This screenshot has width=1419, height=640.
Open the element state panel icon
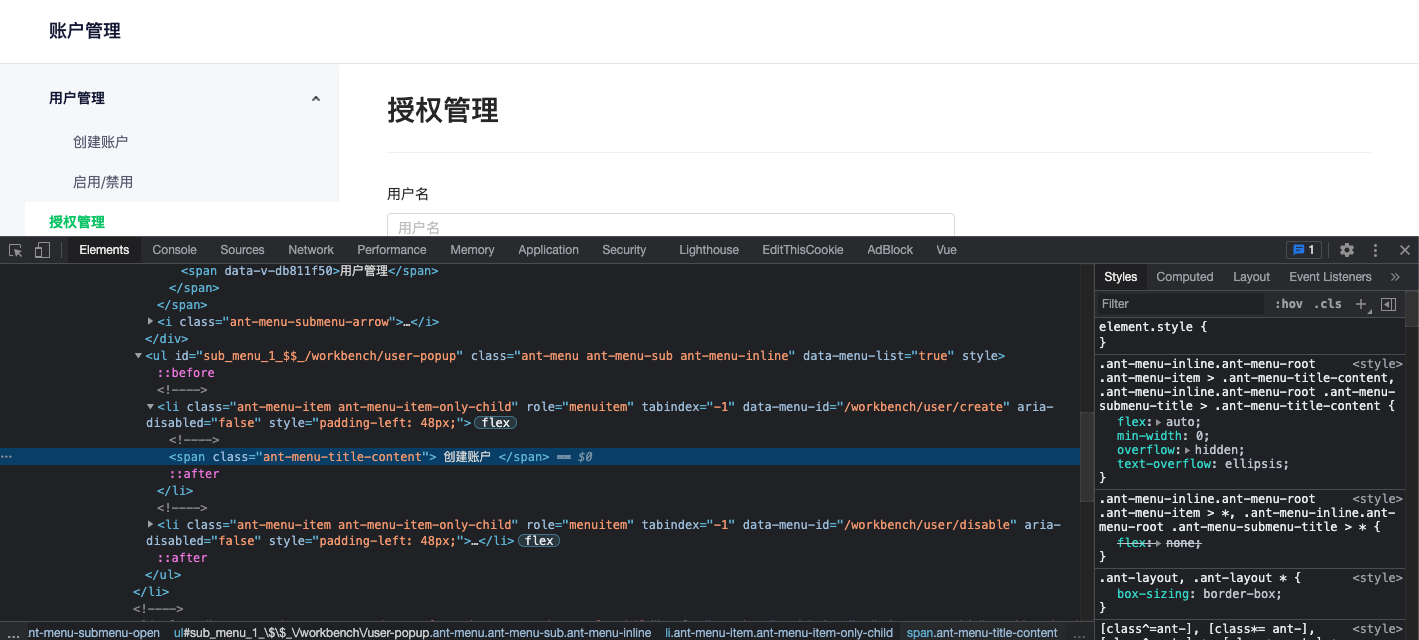tap(1389, 304)
